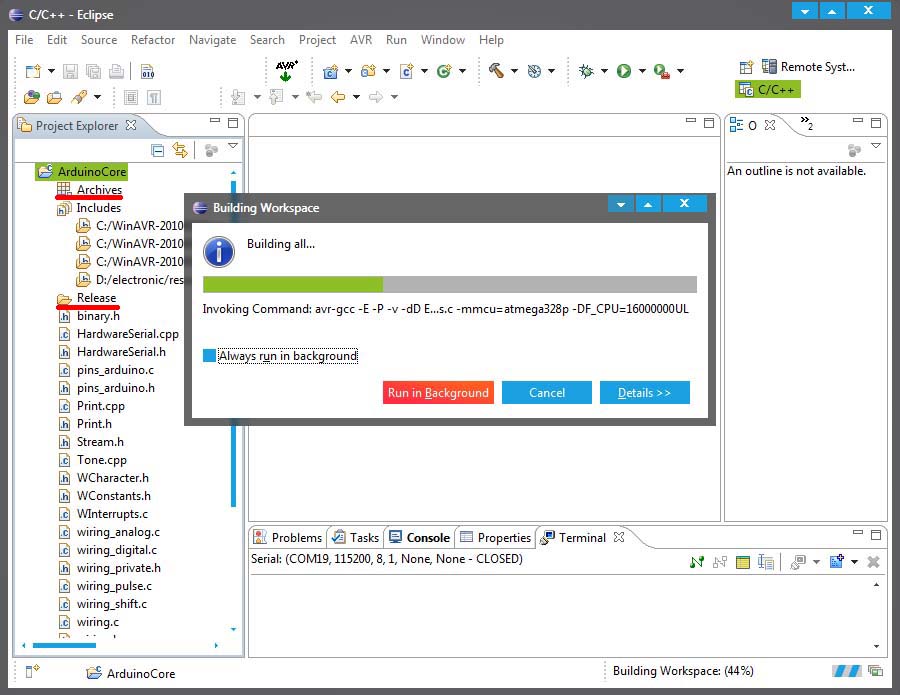Click the External Tools run icon

(x=662, y=71)
